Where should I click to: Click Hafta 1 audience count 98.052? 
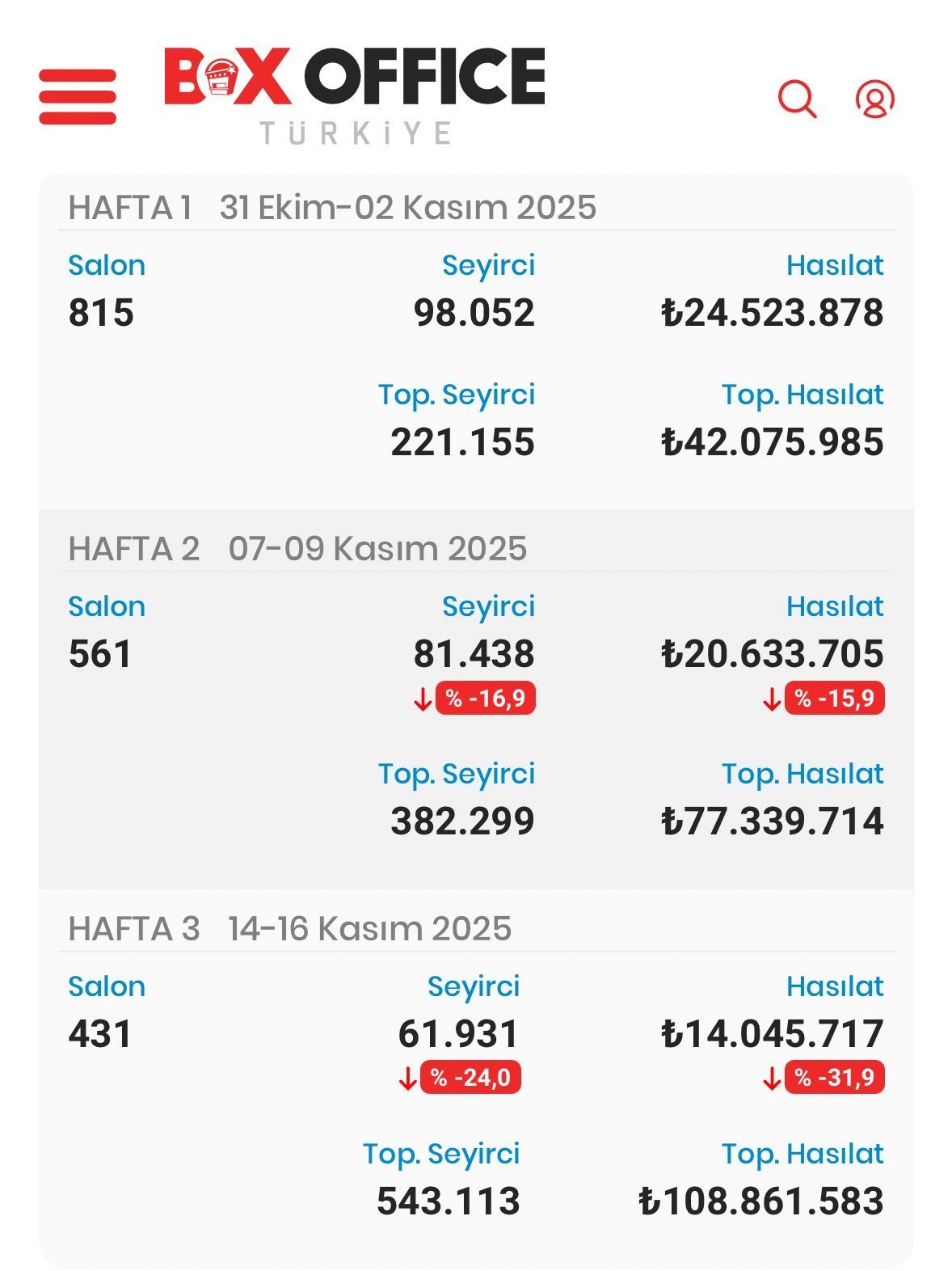(474, 313)
